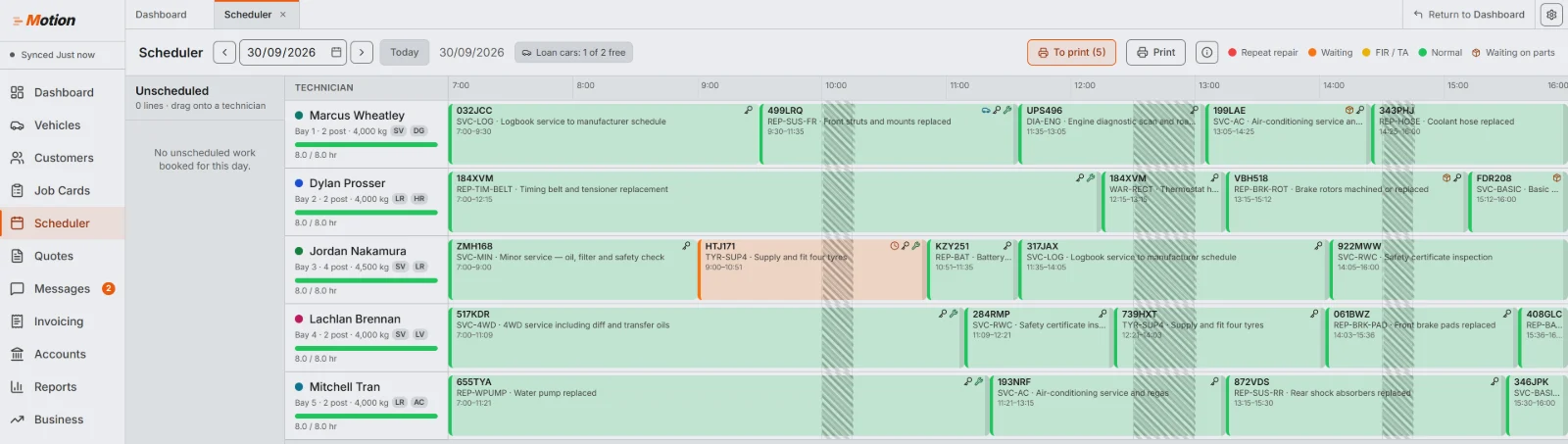1568x444 pixels.
Task: Click the To print (5) button
Action: [x=1071, y=53]
